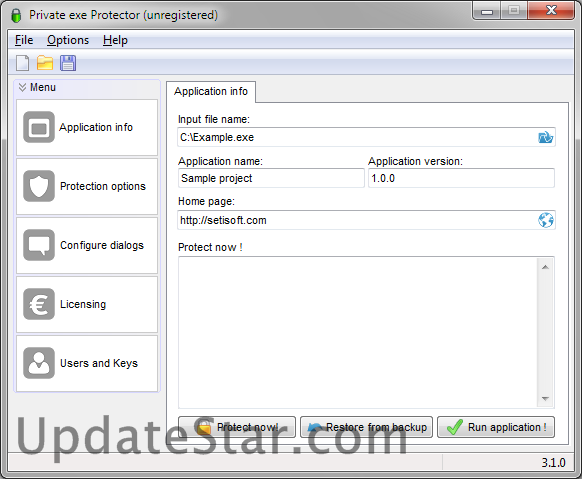Click the Licensing menu label
Viewport: 582px width, 479px height.
pyautogui.click(x=83, y=304)
